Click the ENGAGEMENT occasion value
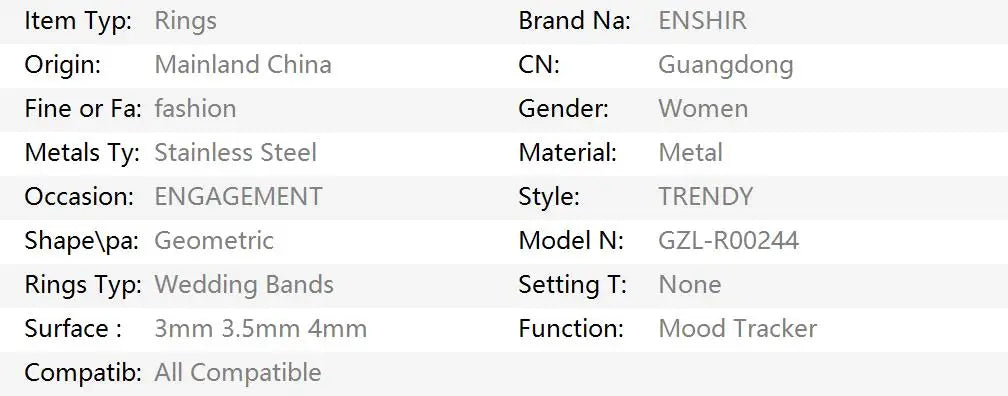 tap(238, 197)
